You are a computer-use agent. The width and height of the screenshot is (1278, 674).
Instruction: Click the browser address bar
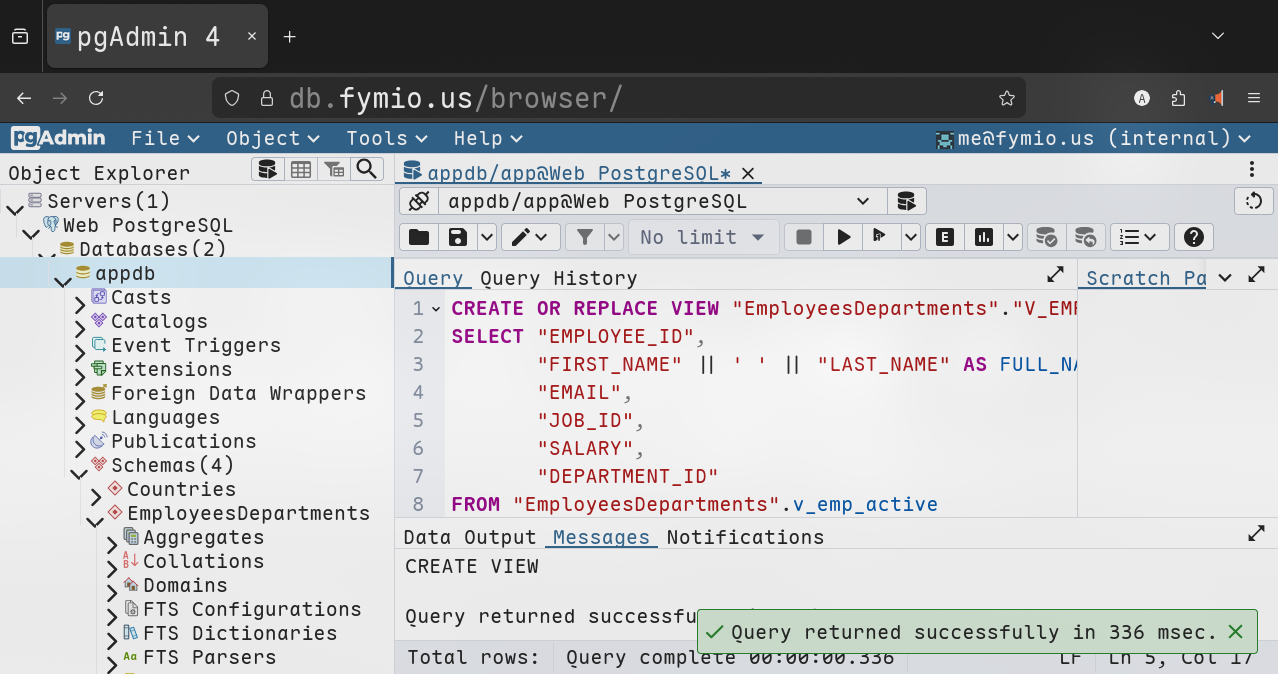(620, 98)
